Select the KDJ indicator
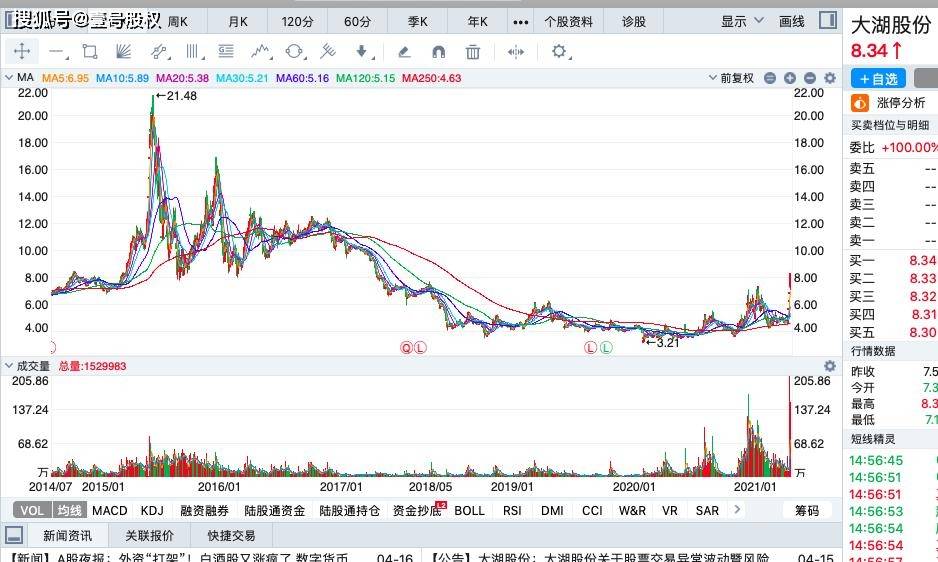Viewport: 938px width, 562px height. point(152,511)
